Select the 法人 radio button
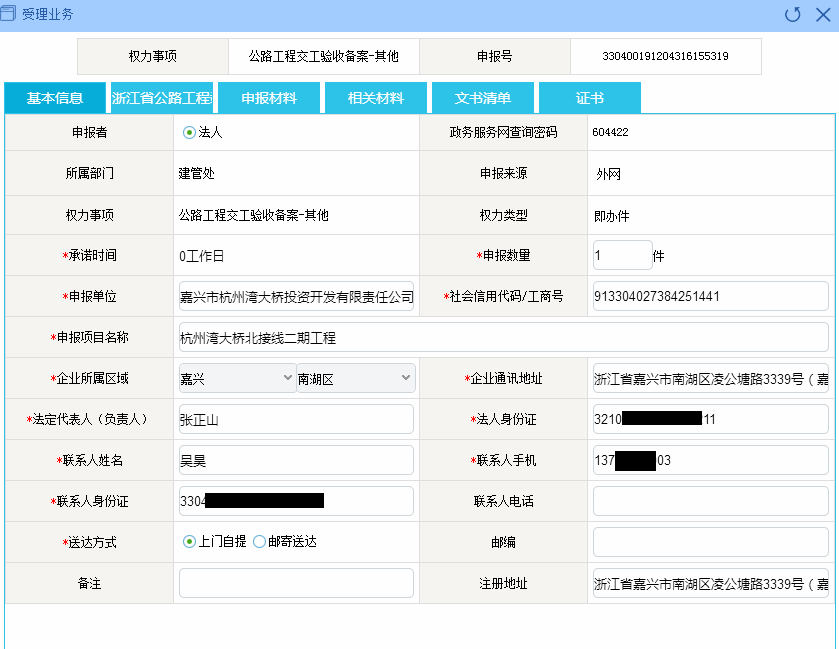Screen dimensions: 839x649 click(189, 132)
